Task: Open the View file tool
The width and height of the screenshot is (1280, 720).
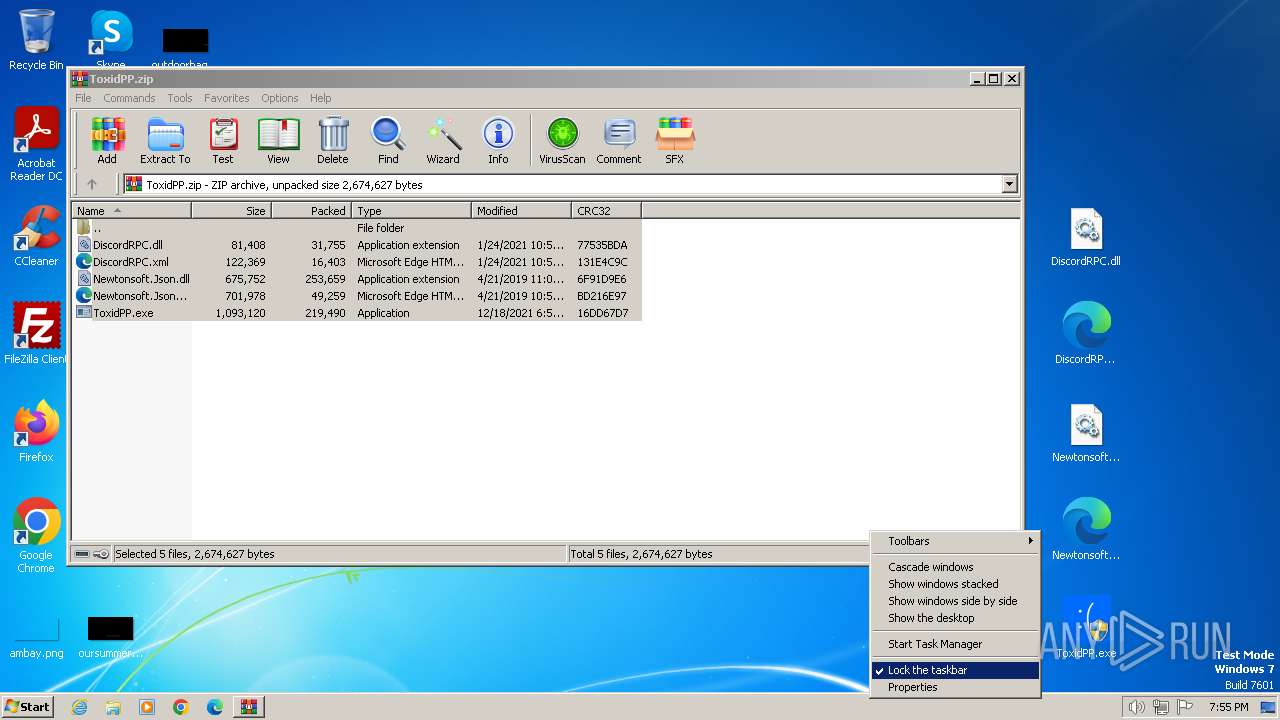Action: pyautogui.click(x=278, y=140)
